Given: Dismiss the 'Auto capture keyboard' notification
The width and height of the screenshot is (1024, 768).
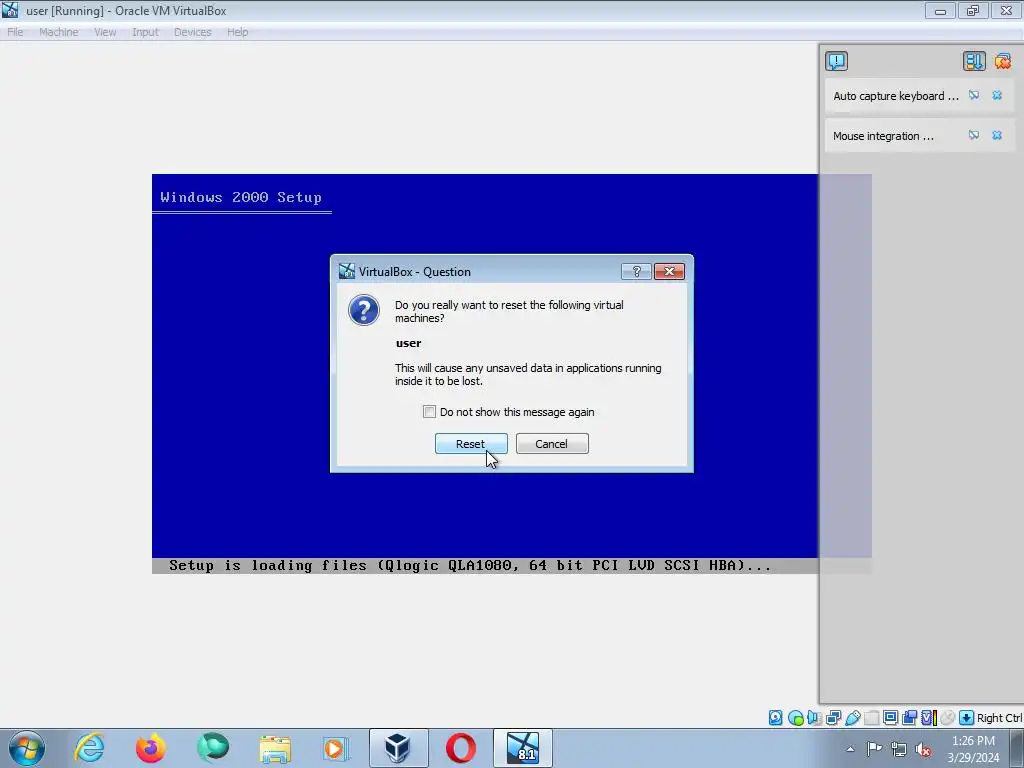Looking at the screenshot, I should coord(997,95).
